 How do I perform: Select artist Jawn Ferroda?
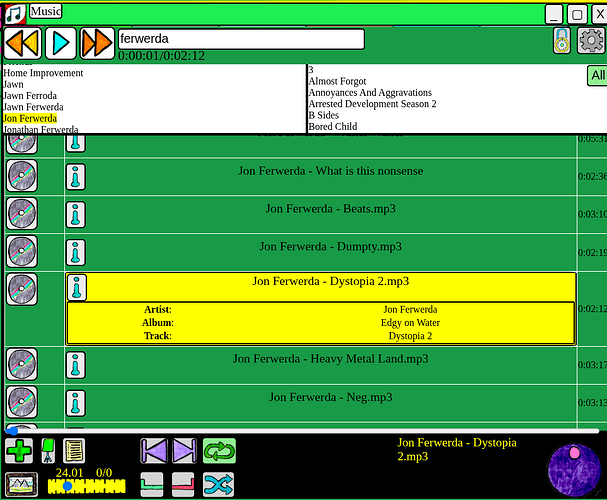[x=30, y=96]
